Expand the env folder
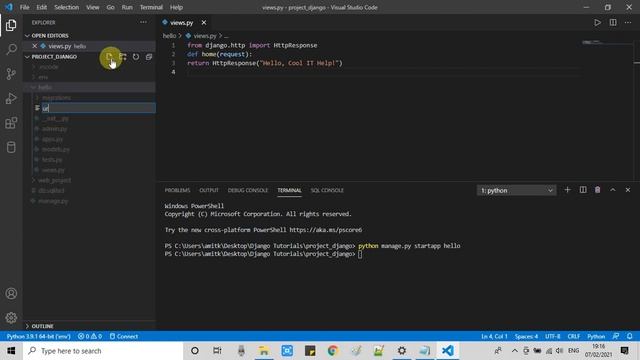 coord(43,77)
